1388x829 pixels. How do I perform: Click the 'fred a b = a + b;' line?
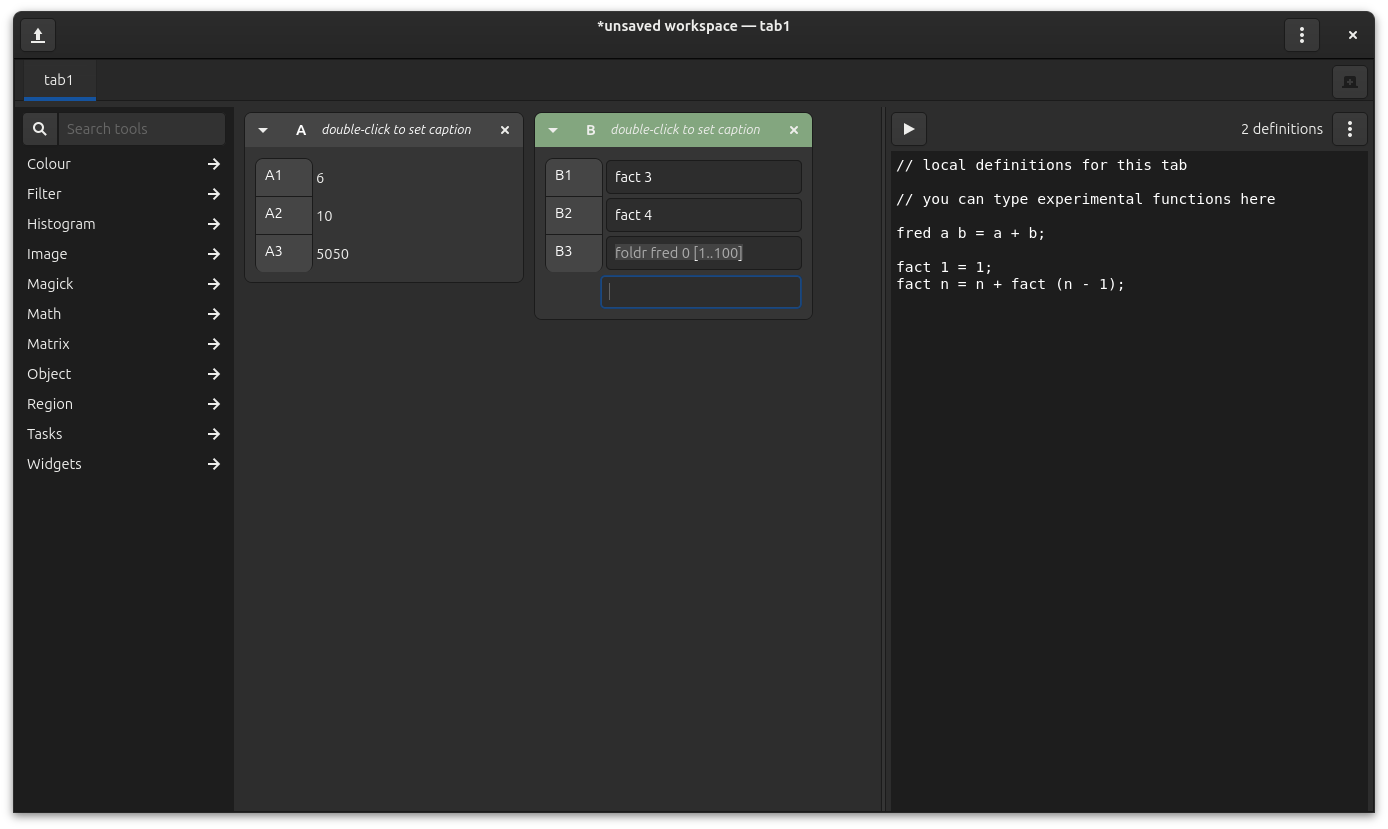point(970,233)
